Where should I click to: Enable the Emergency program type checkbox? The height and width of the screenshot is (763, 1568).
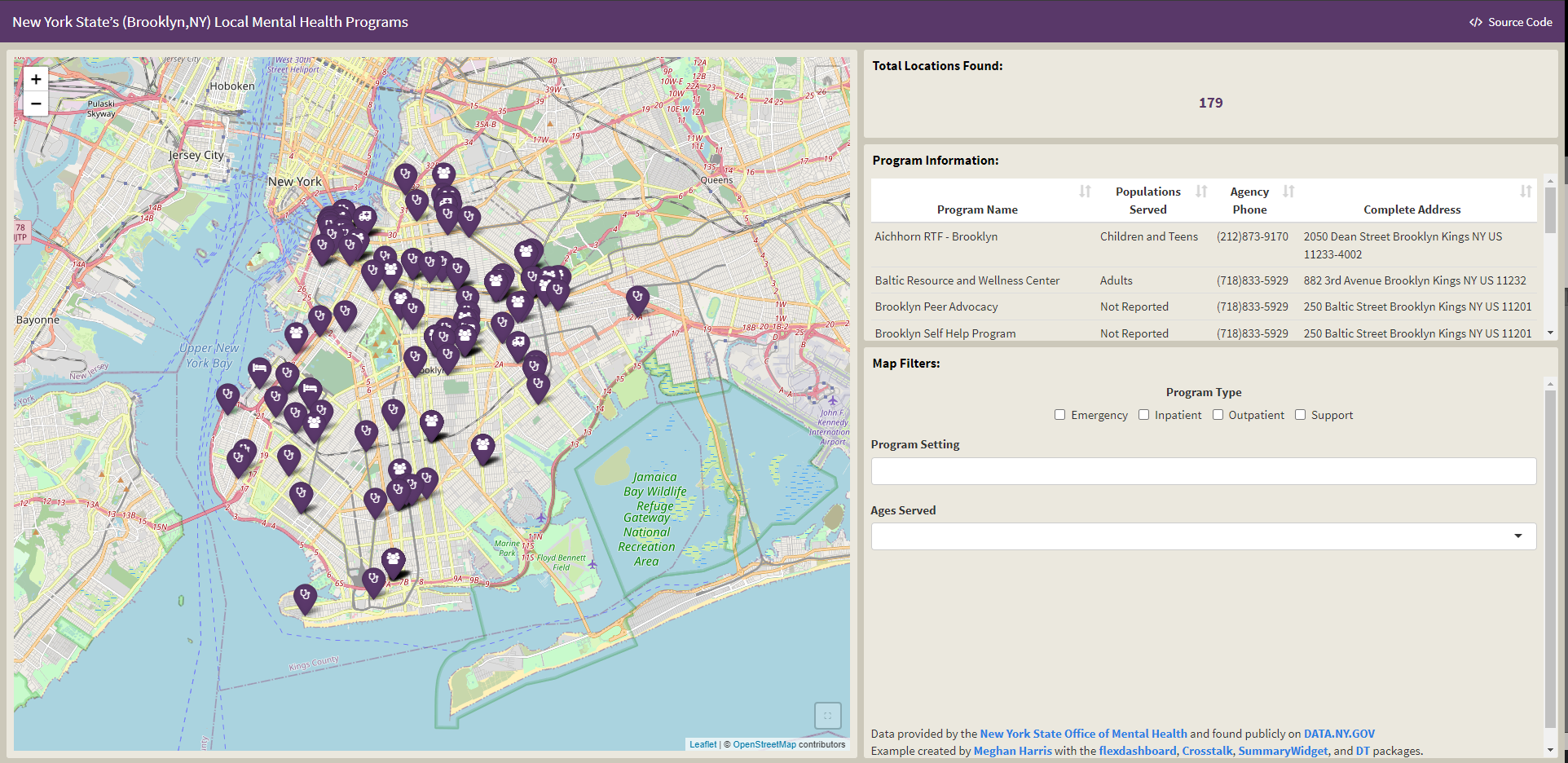click(1059, 414)
